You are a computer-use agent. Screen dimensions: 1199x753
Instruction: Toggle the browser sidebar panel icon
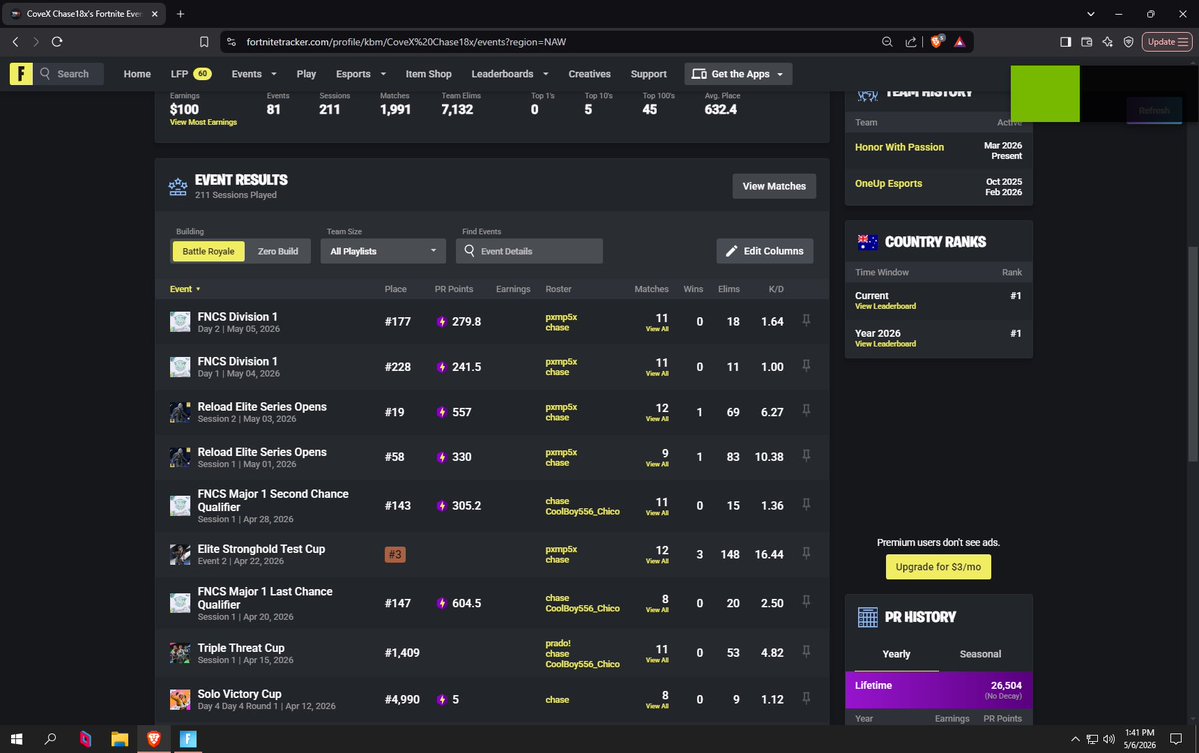(1065, 42)
